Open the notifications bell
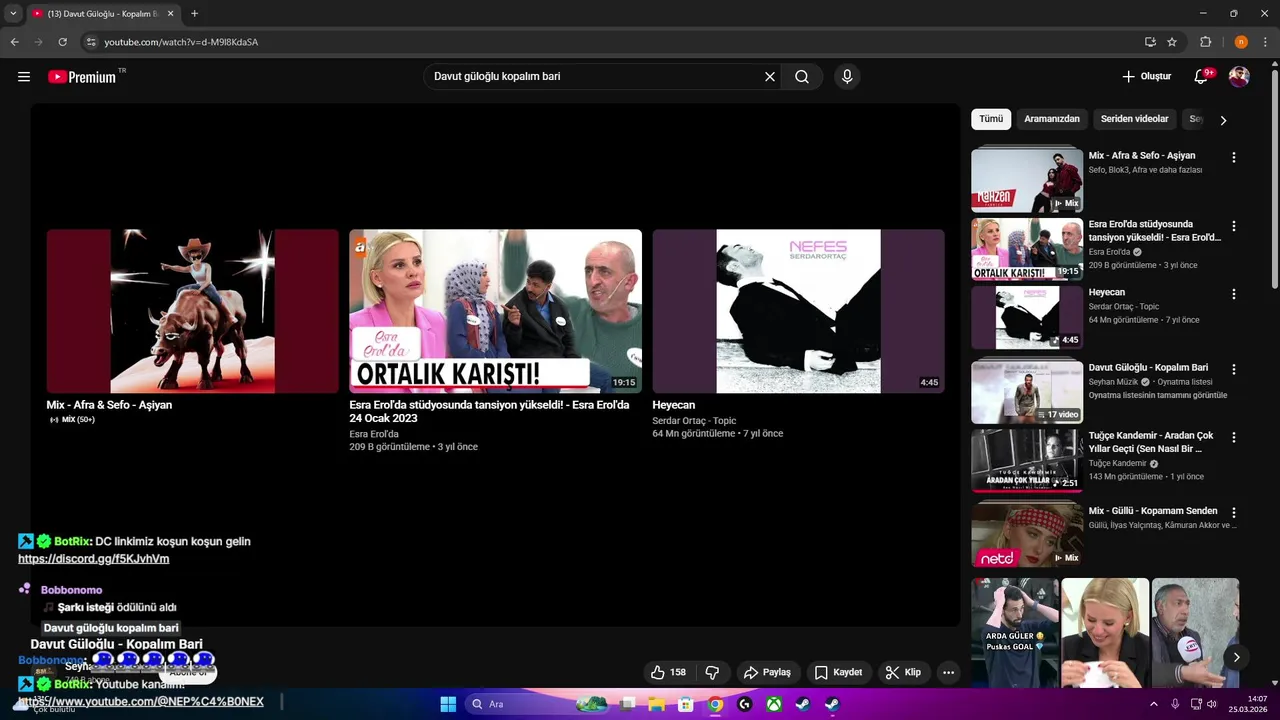Image resolution: width=1280 pixels, height=720 pixels. [1202, 77]
